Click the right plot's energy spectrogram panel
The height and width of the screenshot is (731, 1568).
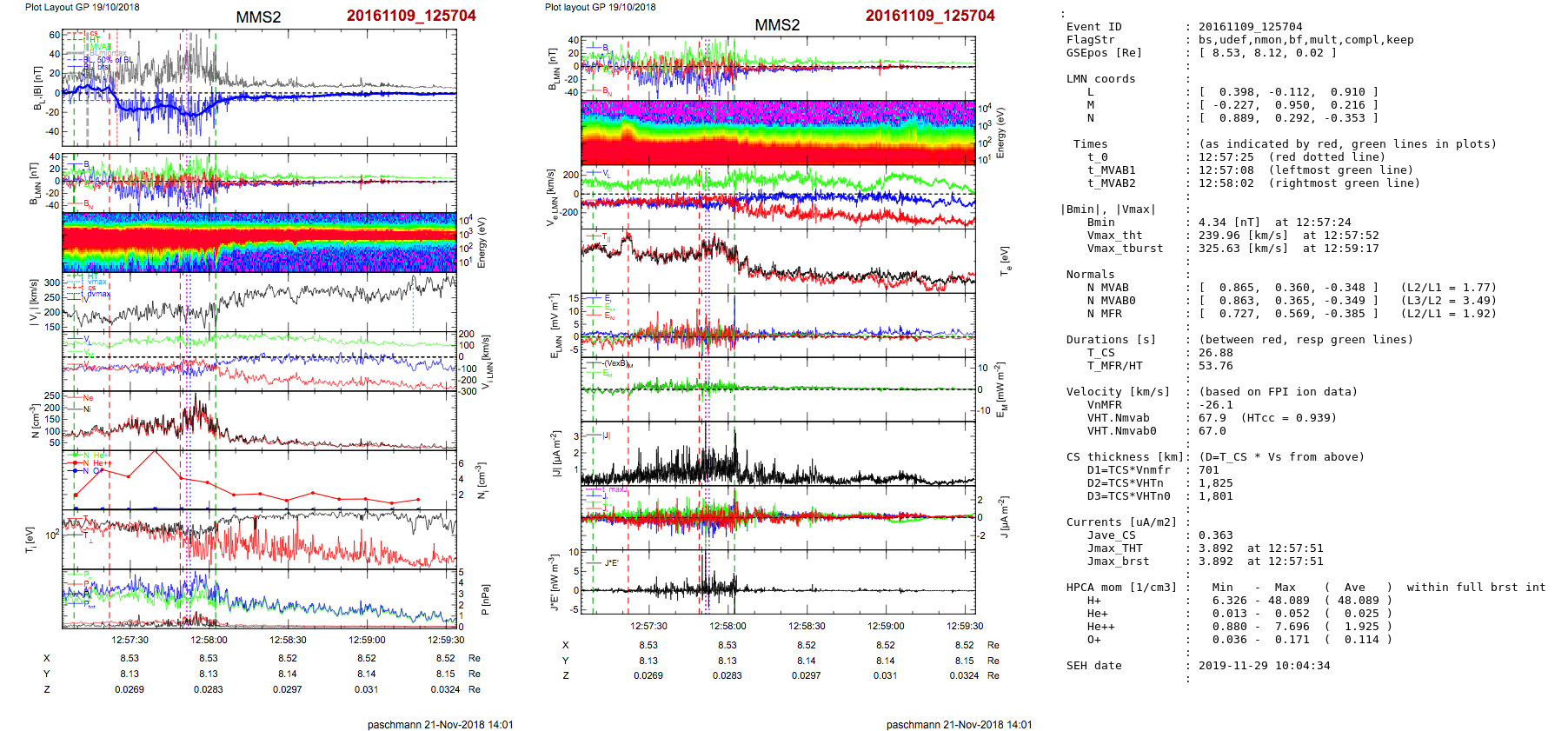tap(778, 132)
